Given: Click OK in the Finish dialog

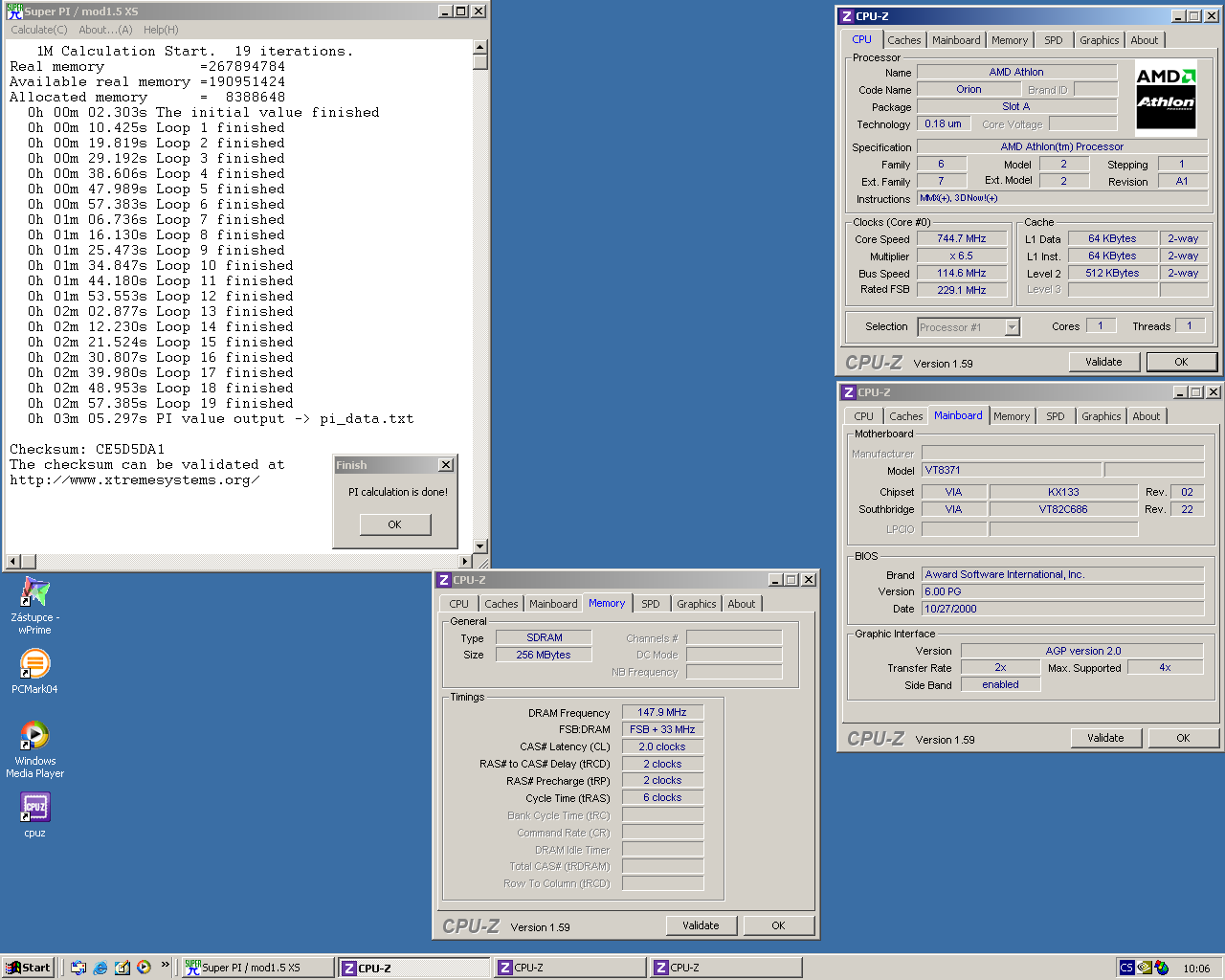Looking at the screenshot, I should tap(394, 524).
